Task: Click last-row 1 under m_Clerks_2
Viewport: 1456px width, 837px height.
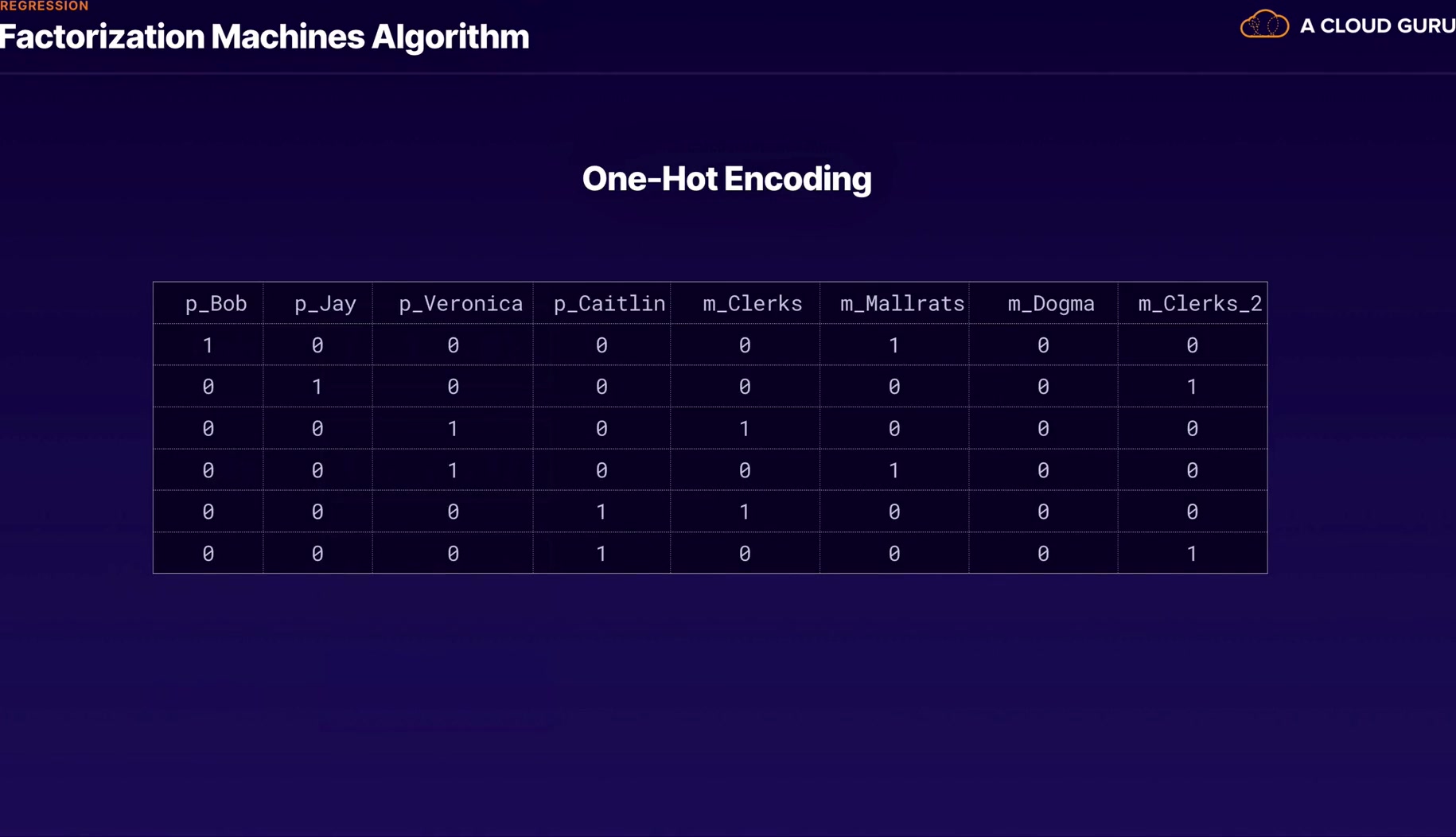Action: point(1191,554)
